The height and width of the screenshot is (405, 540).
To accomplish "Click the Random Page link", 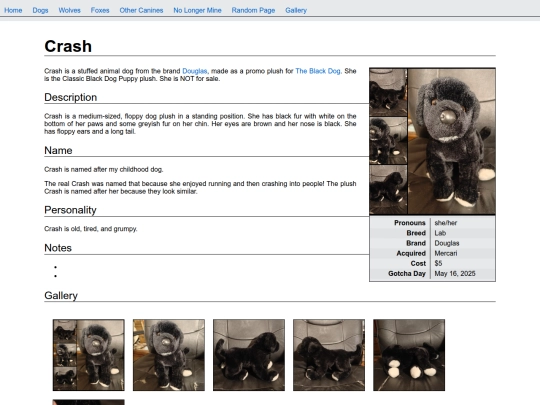I will [x=253, y=10].
